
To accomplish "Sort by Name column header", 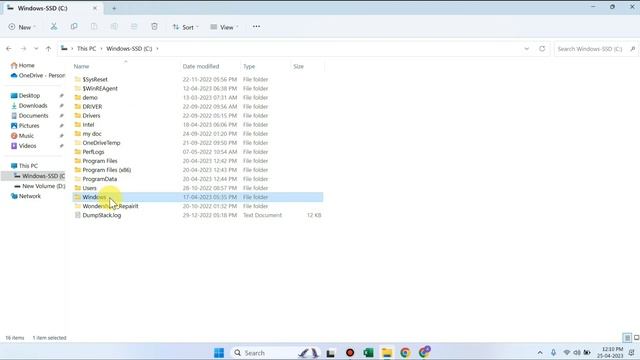I will 82,66.
